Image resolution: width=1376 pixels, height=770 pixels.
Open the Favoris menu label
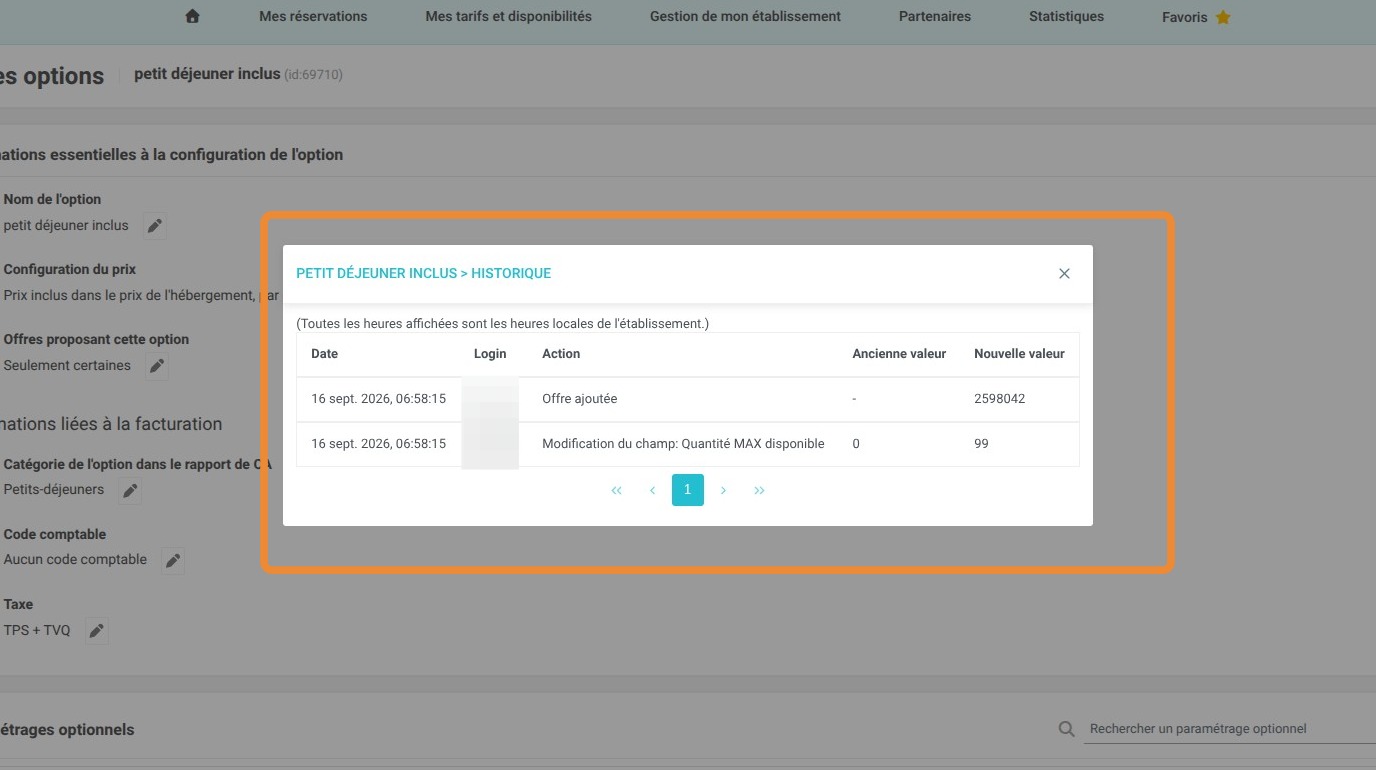(x=1185, y=17)
